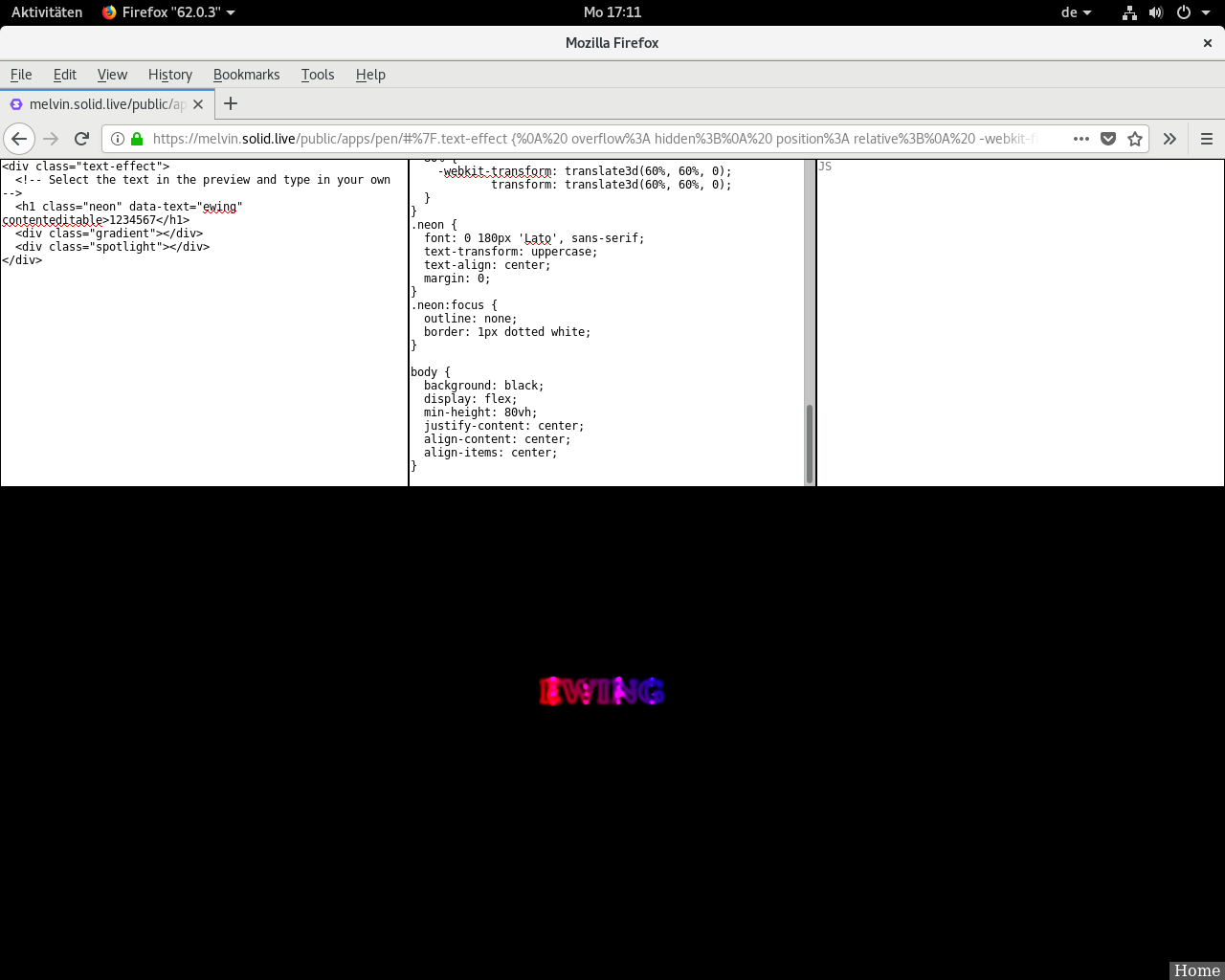Expand the toolbar overflow chevron
Screen dimensions: 1225x980
coord(1169,139)
